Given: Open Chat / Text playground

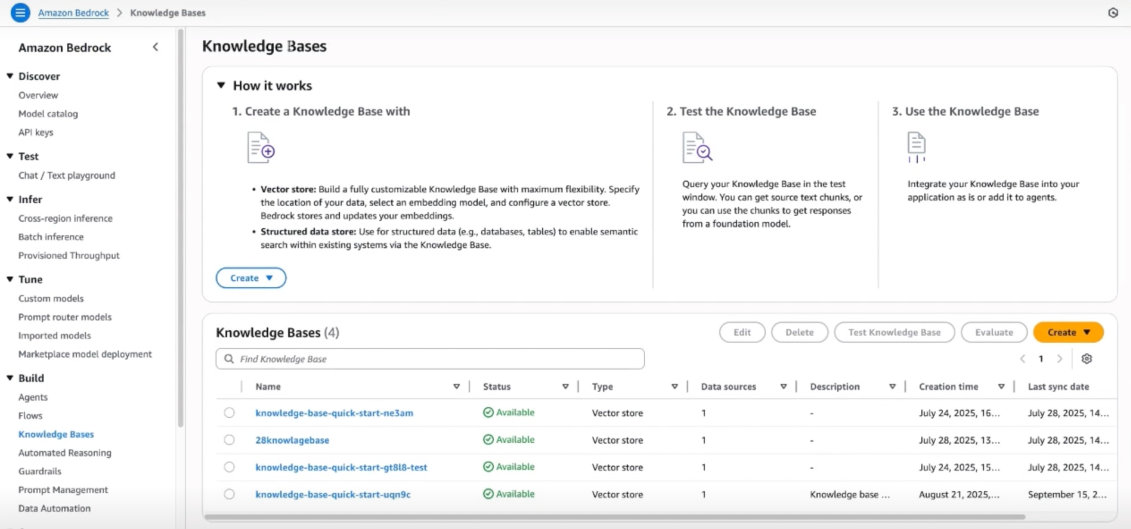Looking at the screenshot, I should pyautogui.click(x=66, y=175).
